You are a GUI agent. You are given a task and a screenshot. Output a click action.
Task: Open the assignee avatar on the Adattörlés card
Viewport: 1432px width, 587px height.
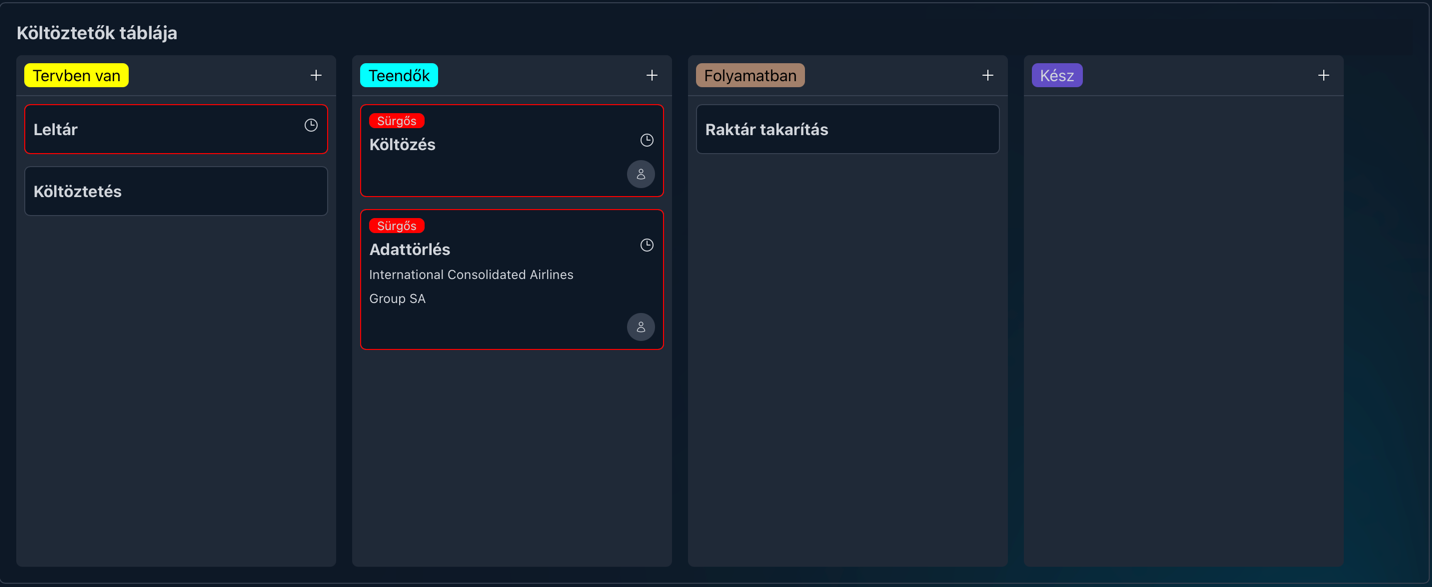(x=641, y=326)
